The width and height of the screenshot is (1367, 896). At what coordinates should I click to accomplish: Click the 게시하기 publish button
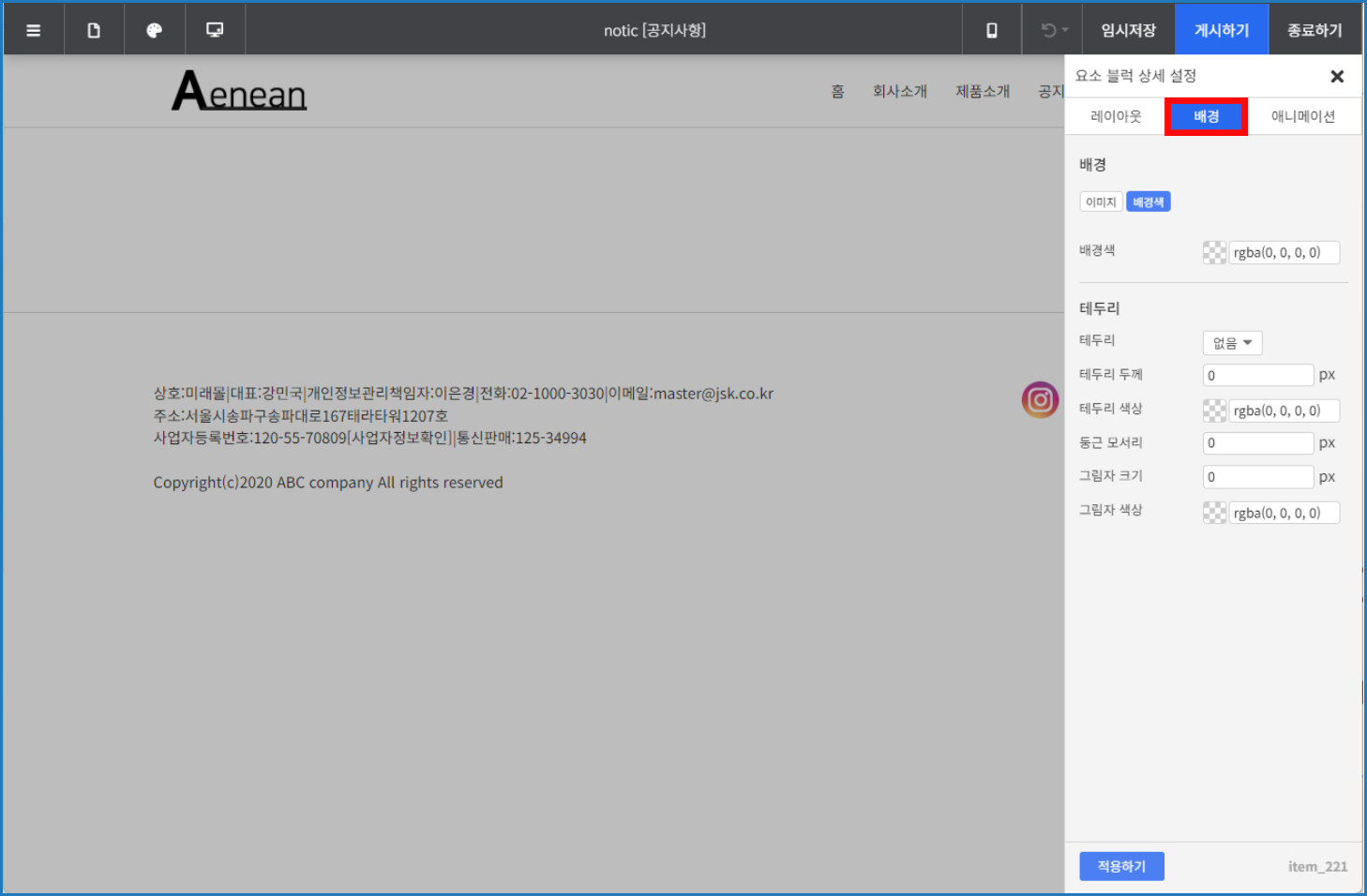[1221, 30]
